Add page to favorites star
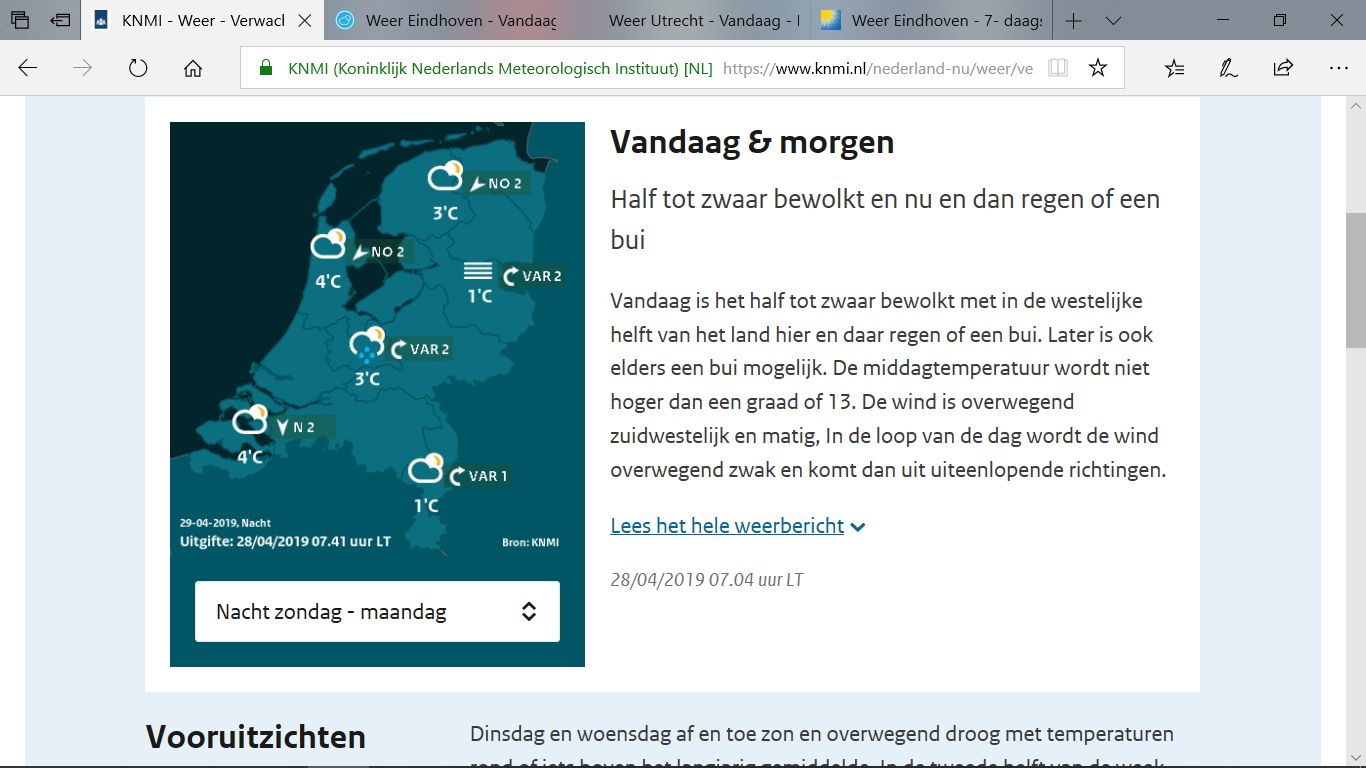The width and height of the screenshot is (1366, 768). click(x=1098, y=68)
